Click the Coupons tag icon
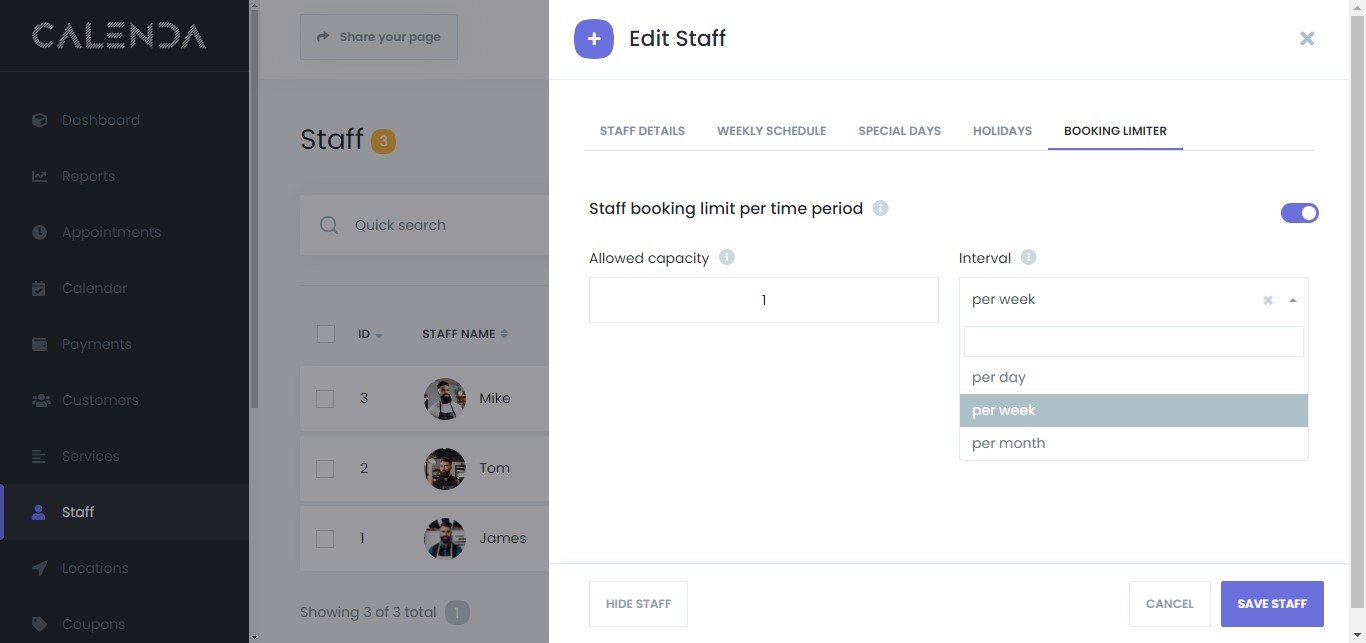The width and height of the screenshot is (1366, 643). 40,624
